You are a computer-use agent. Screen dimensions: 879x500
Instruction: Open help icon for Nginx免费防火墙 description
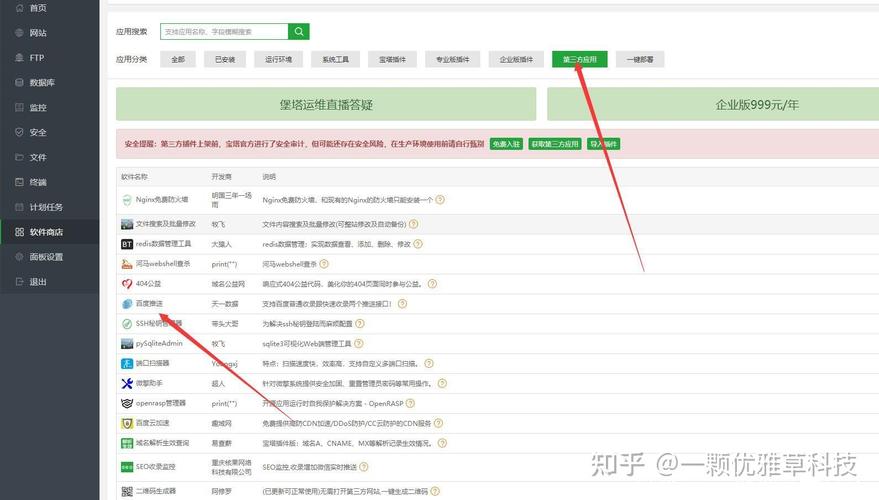click(440, 200)
